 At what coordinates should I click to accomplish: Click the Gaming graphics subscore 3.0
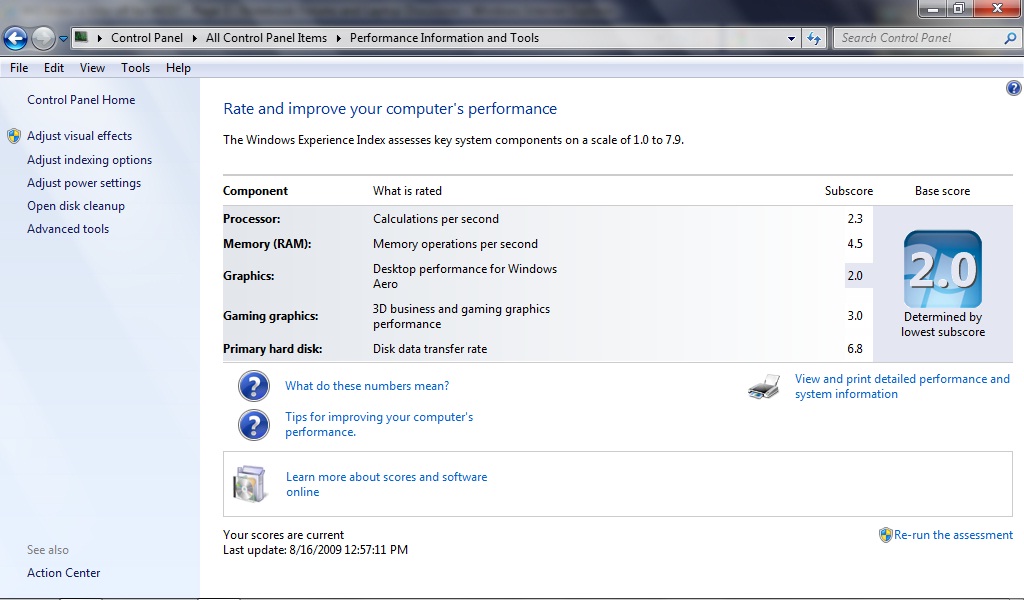[855, 316]
